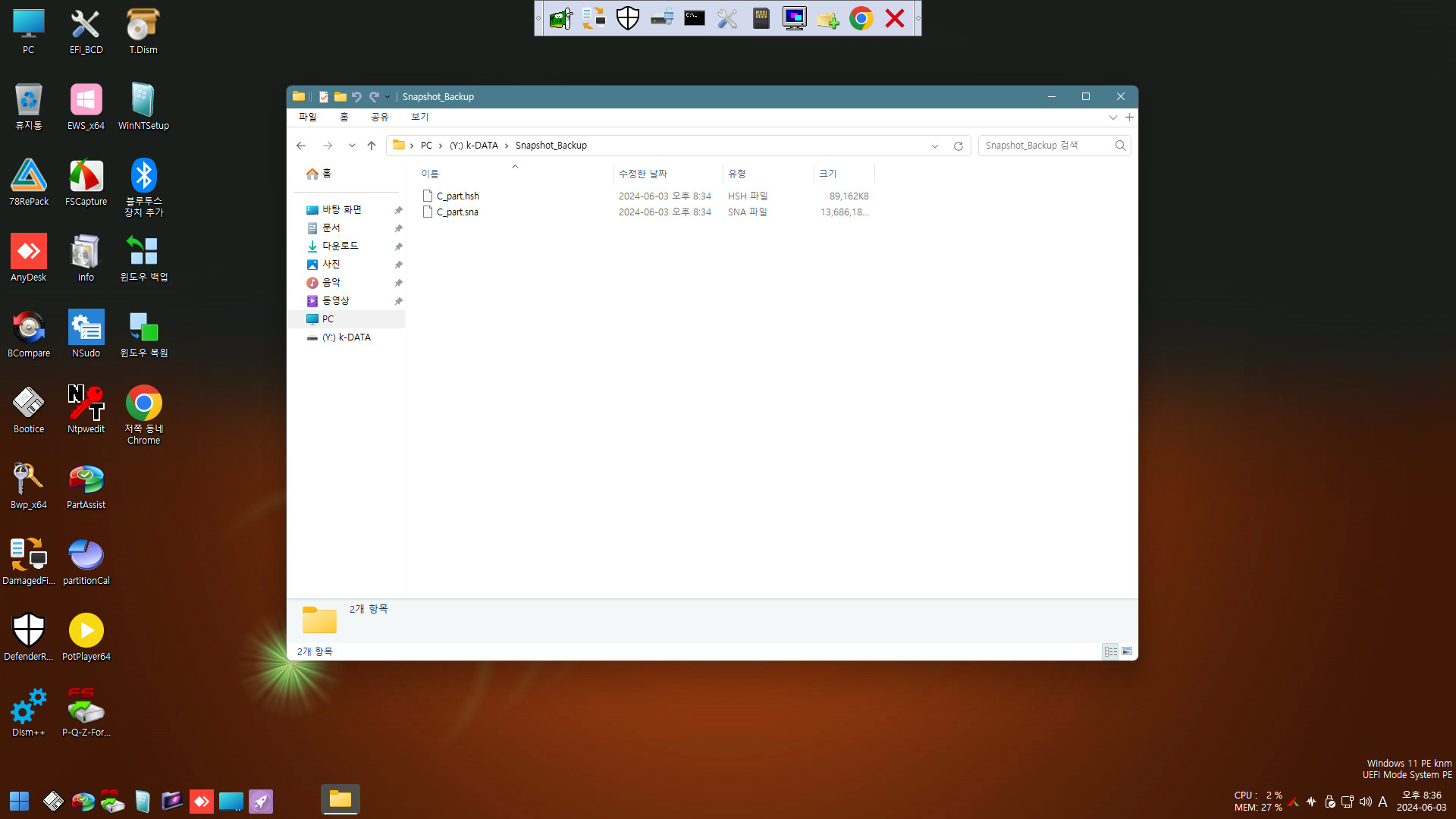
Task: Switch to the 보기 ribbon tab
Action: coord(419,117)
